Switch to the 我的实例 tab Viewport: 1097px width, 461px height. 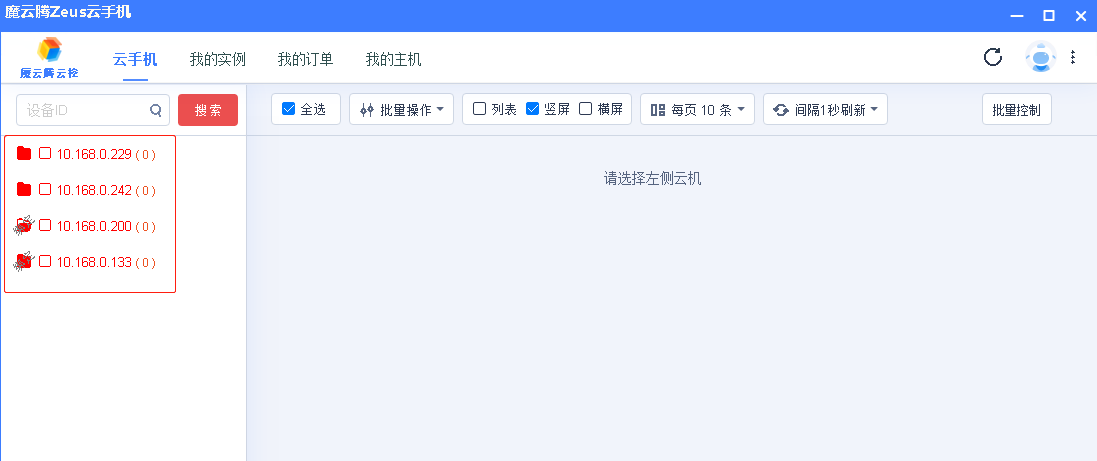point(218,59)
